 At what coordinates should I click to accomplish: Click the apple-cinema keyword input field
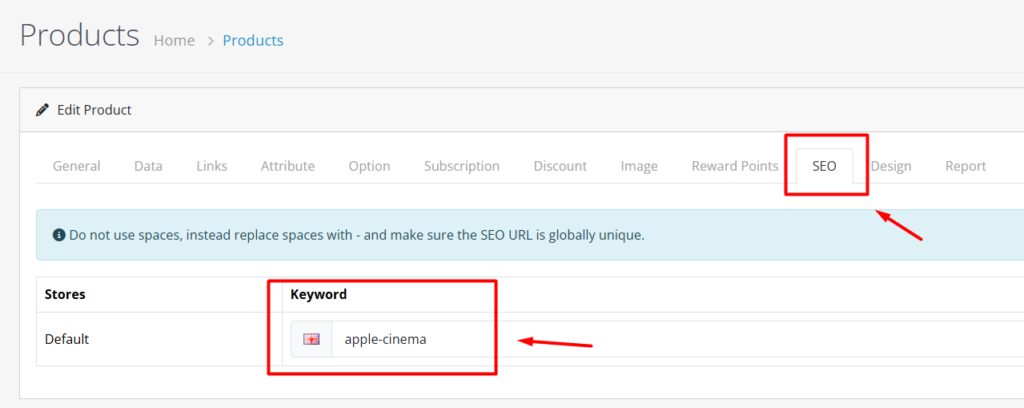[678, 339]
